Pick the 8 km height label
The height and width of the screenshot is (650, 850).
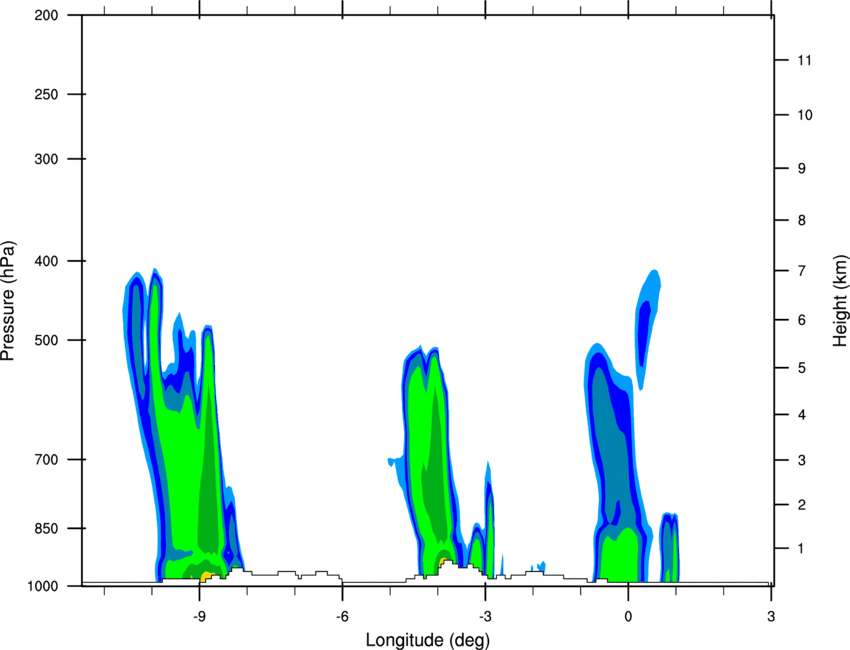[x=801, y=220]
